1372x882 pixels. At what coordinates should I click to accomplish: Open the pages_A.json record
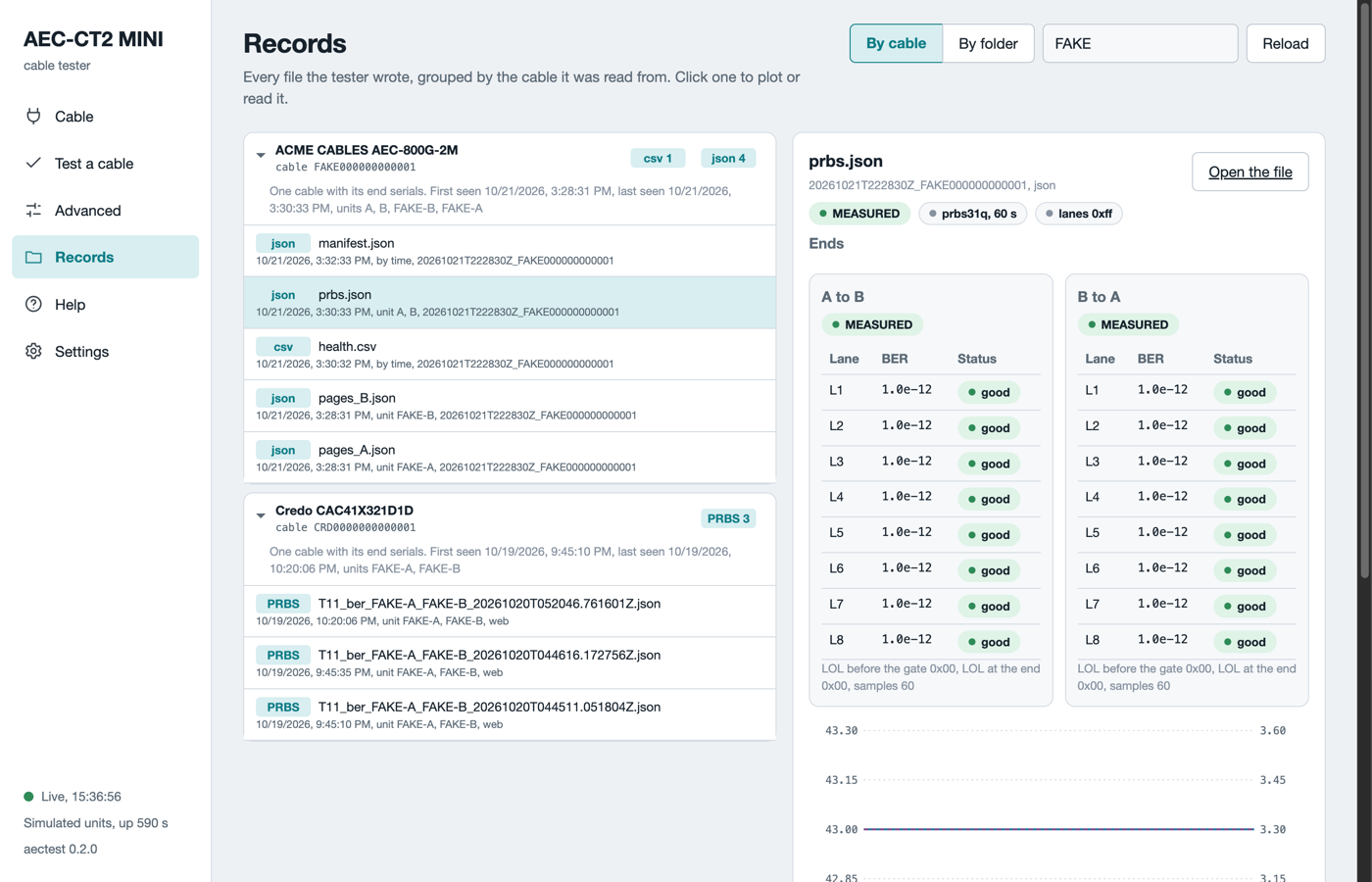click(510, 458)
